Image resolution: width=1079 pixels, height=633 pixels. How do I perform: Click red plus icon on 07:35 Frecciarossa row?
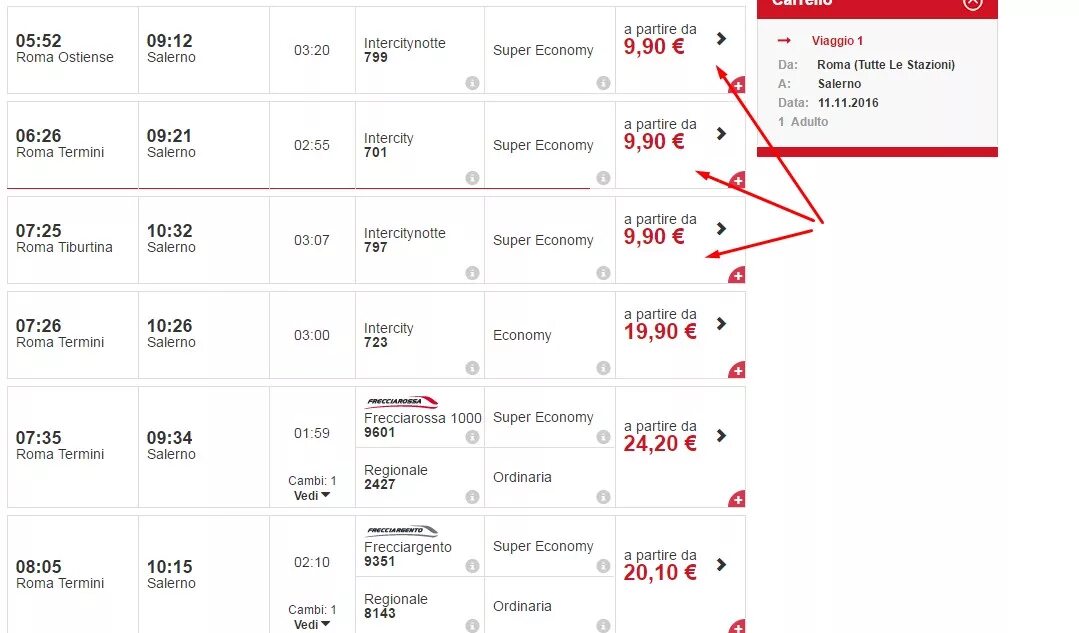coord(738,499)
